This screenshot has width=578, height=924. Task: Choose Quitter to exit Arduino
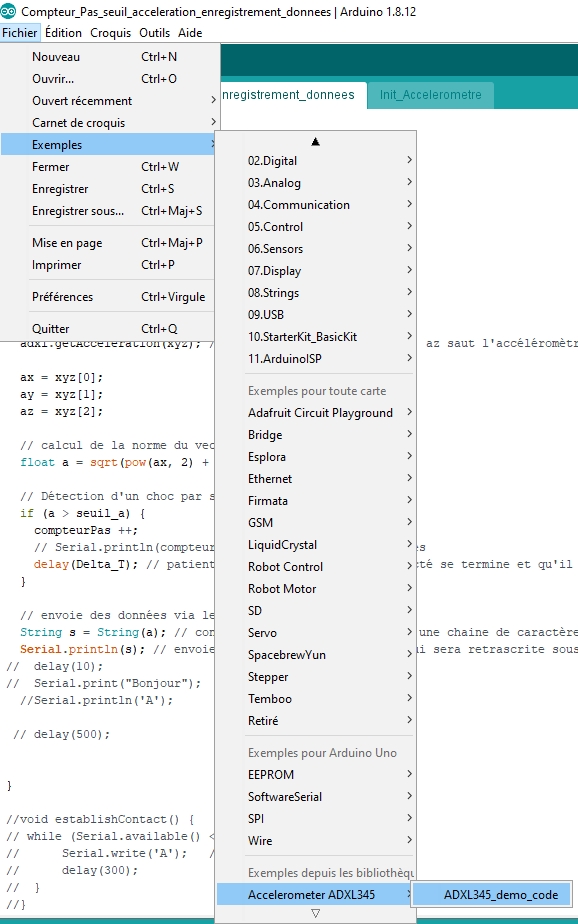click(x=110, y=329)
